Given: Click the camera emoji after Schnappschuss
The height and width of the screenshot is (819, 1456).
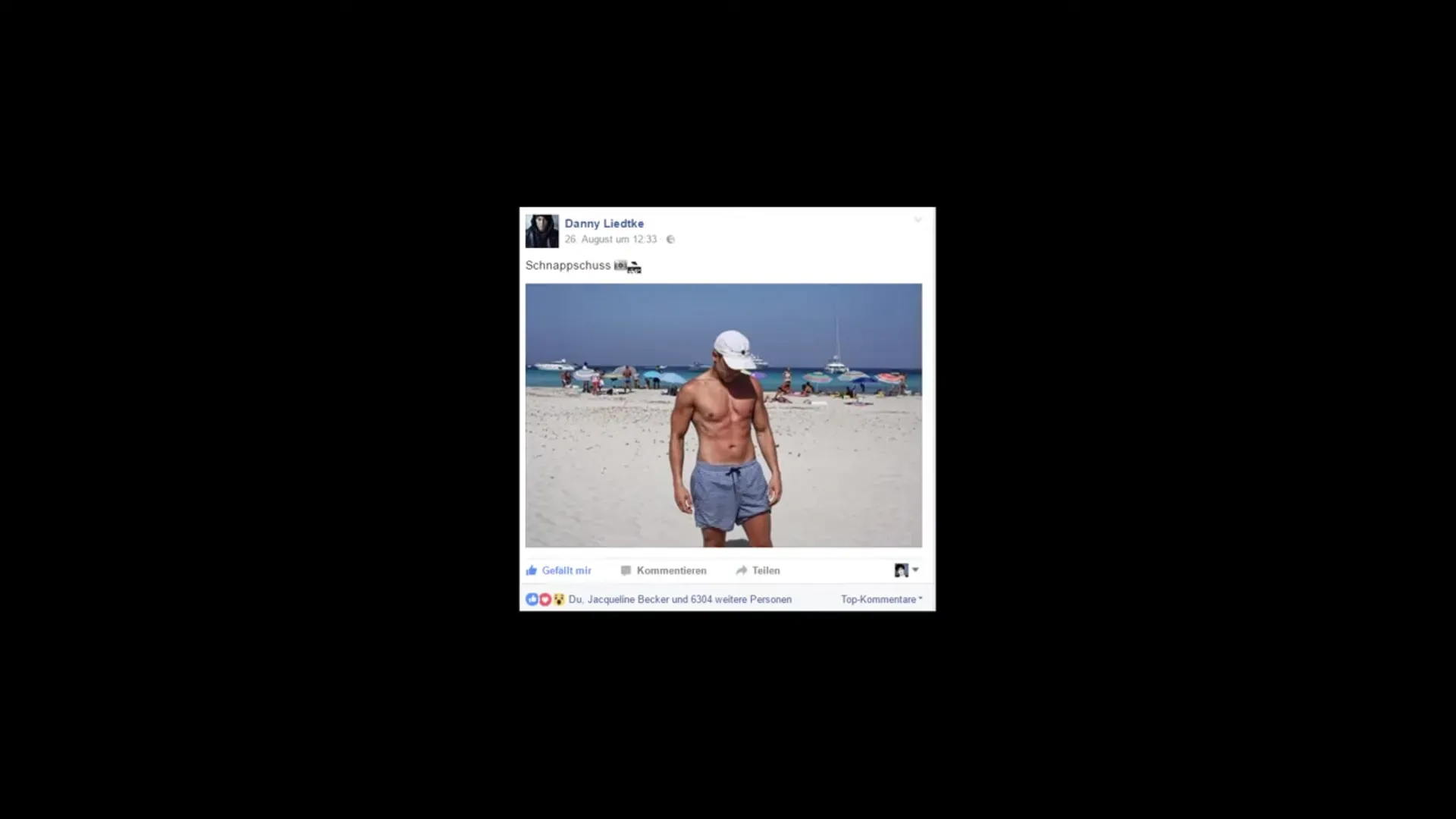Looking at the screenshot, I should coord(620,265).
